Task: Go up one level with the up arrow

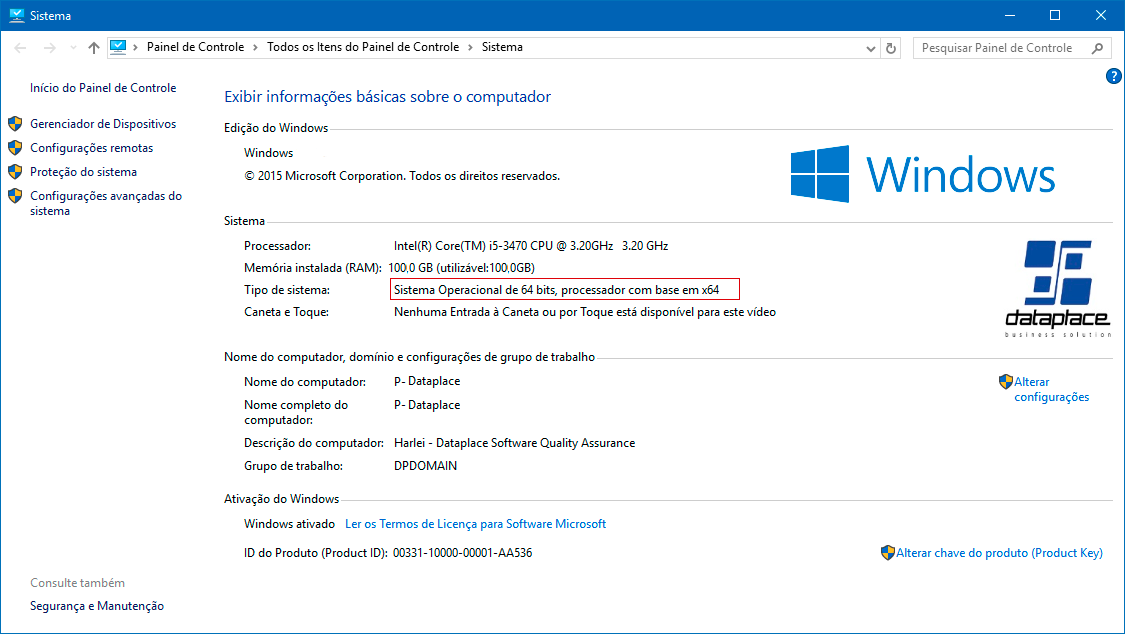Action: (x=93, y=47)
